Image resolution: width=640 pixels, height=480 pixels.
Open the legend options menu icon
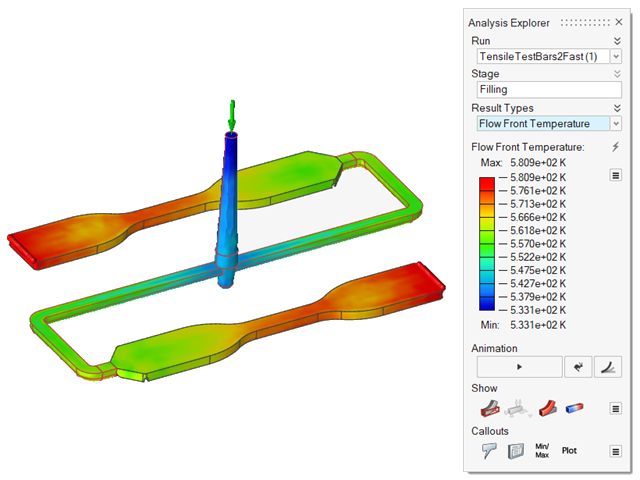click(x=616, y=176)
